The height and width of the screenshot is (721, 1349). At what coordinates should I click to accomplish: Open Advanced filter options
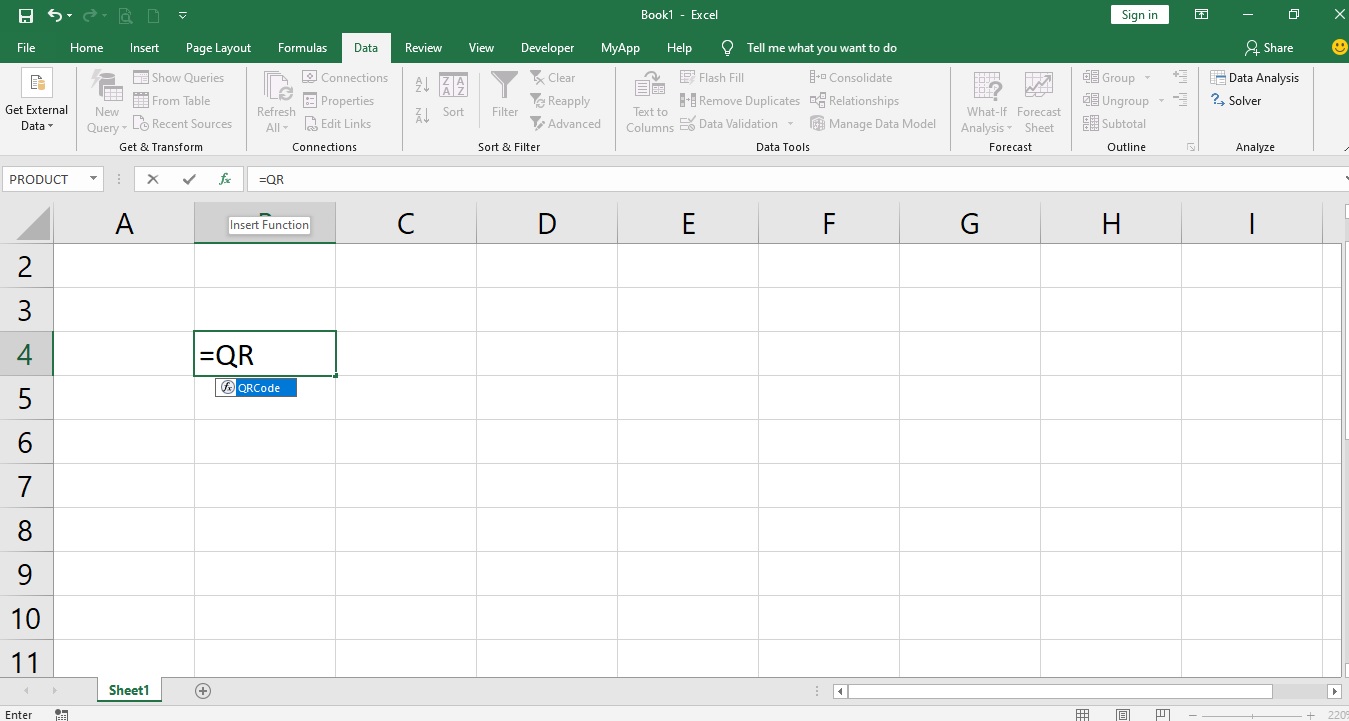pos(565,123)
